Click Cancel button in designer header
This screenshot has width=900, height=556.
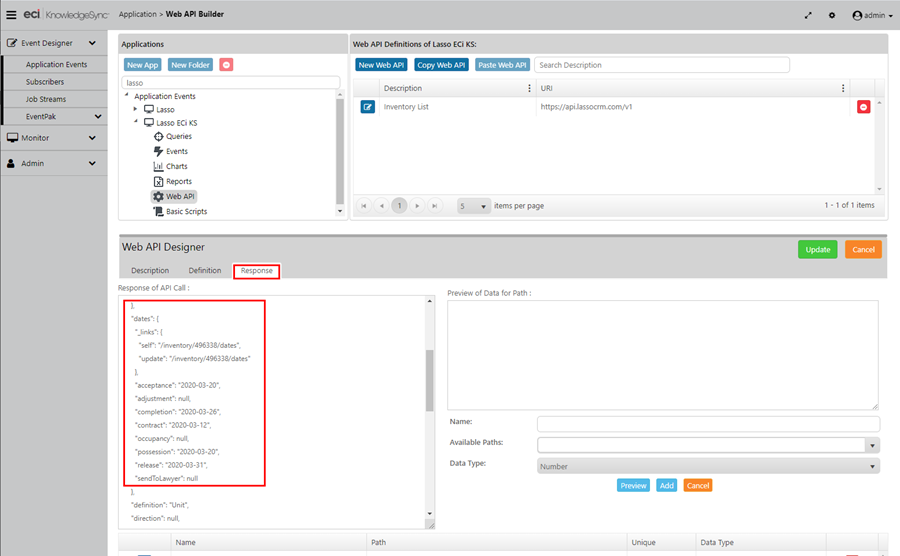pos(863,250)
